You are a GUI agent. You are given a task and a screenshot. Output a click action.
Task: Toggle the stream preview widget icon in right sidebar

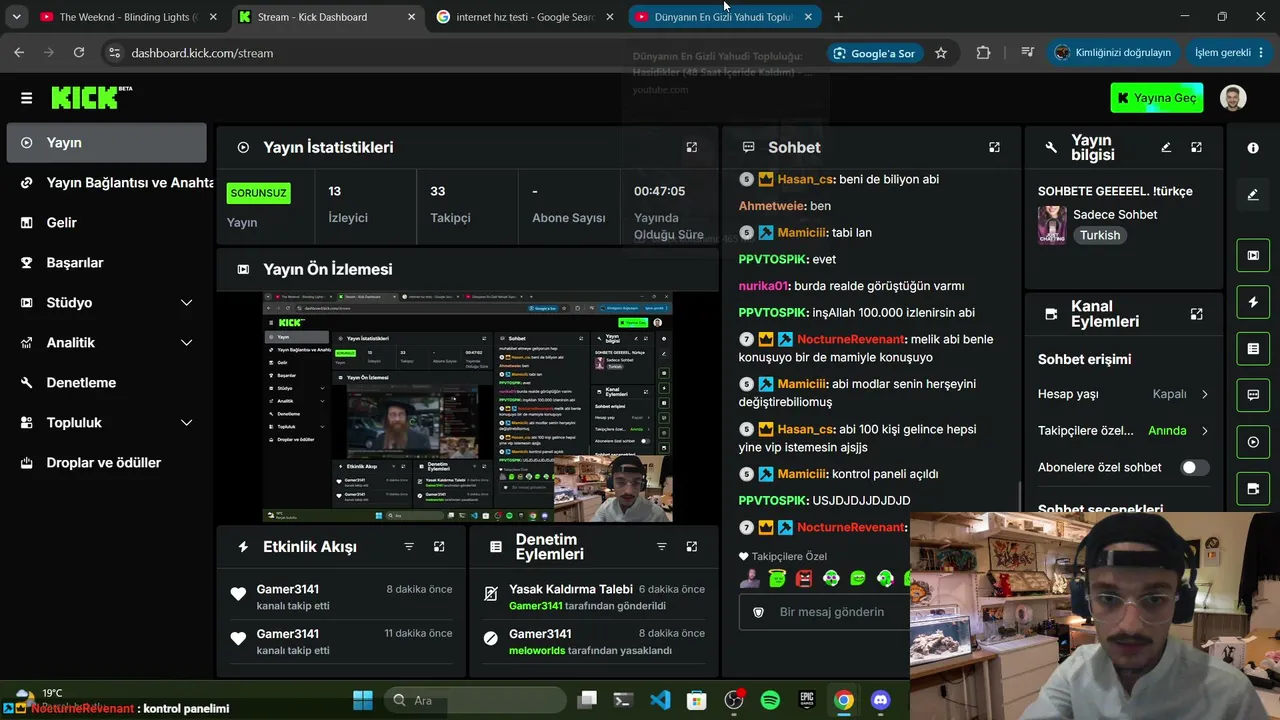[1253, 255]
